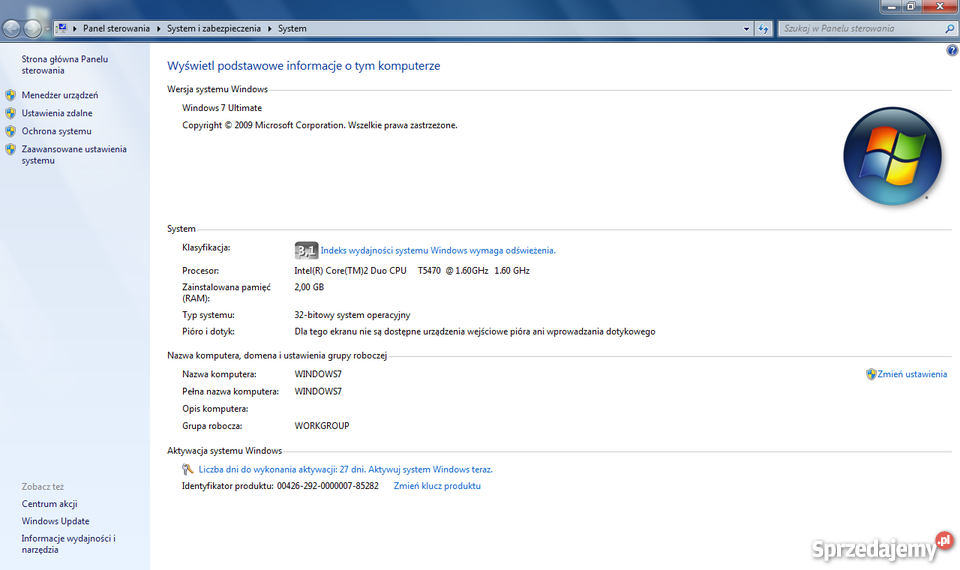
Task: Click Zmień ustawienia link
Action: 912,374
